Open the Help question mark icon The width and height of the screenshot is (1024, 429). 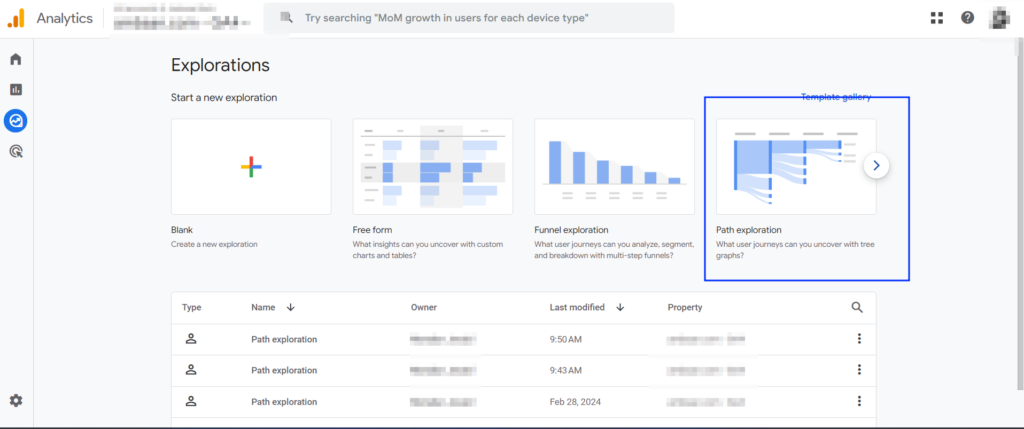point(967,18)
